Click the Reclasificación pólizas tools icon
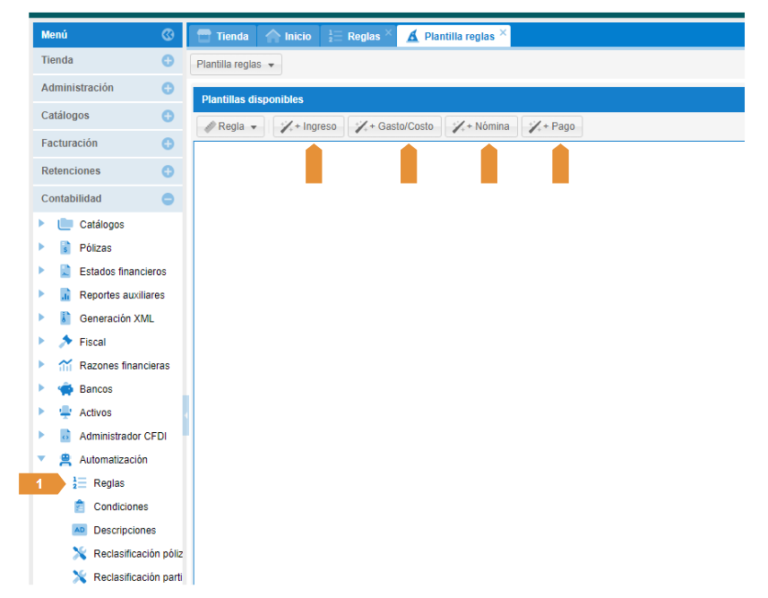Viewport: 768px width, 598px height. 80,554
